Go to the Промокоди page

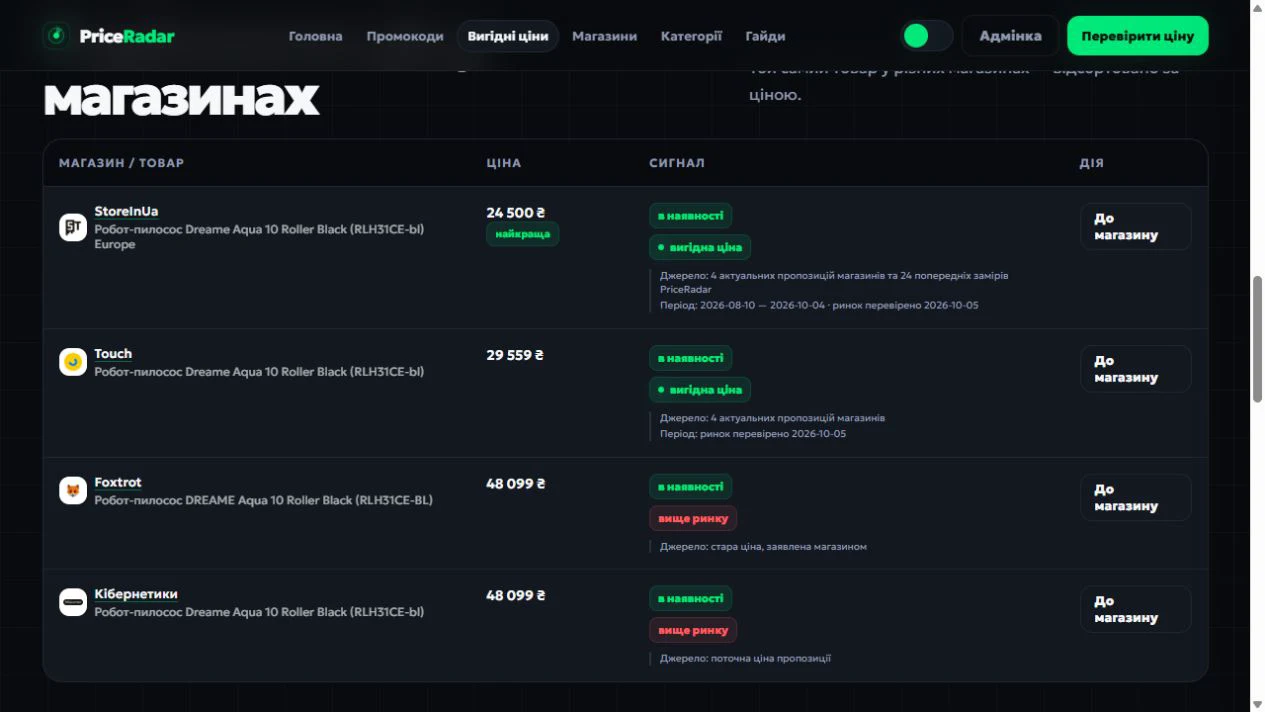click(405, 36)
